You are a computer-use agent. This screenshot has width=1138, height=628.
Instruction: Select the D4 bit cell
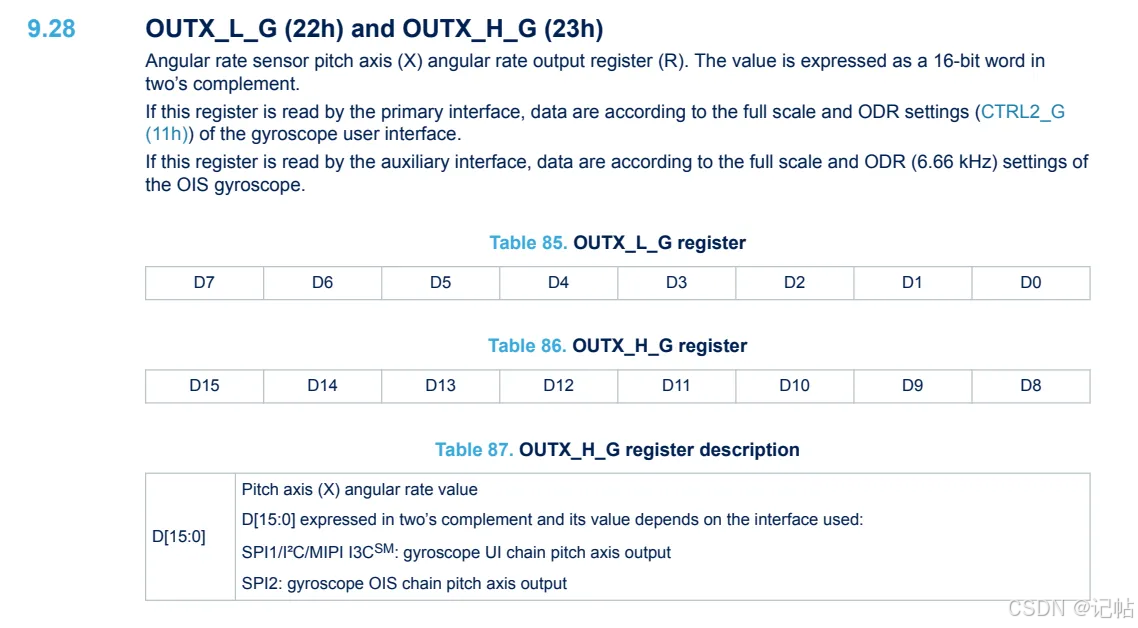558,283
